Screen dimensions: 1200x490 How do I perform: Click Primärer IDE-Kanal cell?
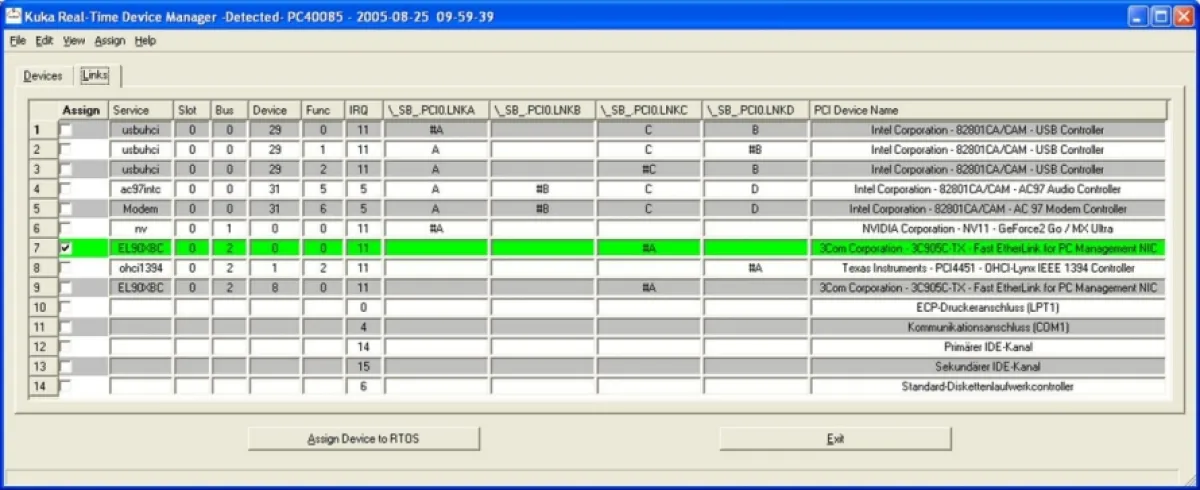[988, 347]
